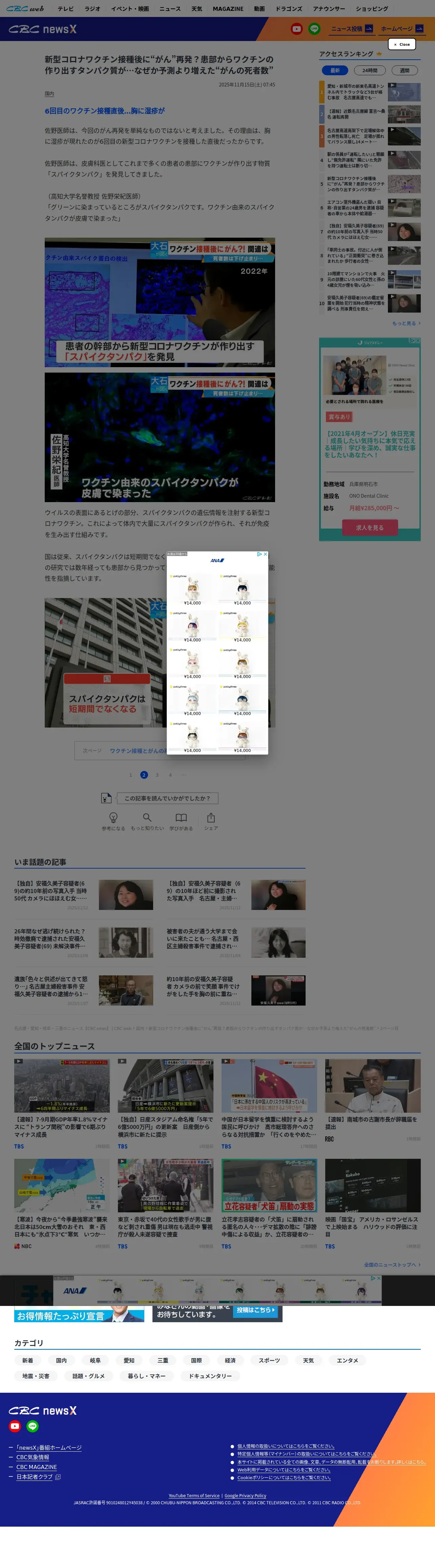Click the video icon on the GDP news thumbnail
This screenshot has width=435, height=1568.
19,1061
